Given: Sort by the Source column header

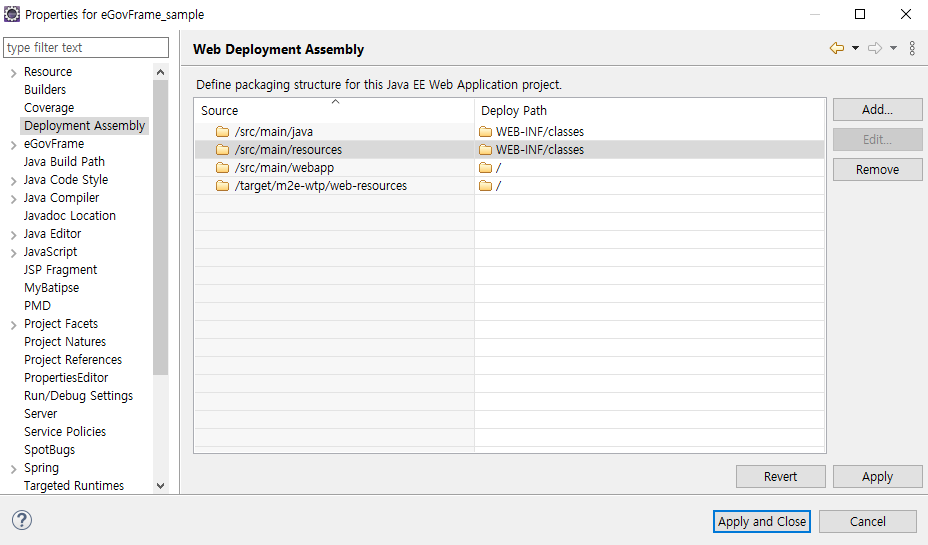Looking at the screenshot, I should pyautogui.click(x=334, y=111).
